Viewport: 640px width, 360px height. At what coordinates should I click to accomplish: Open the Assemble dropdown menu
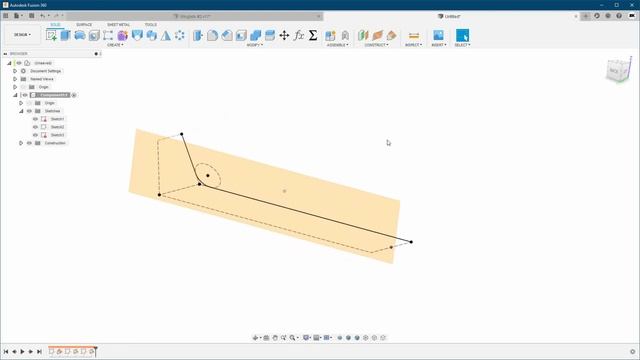coord(338,45)
